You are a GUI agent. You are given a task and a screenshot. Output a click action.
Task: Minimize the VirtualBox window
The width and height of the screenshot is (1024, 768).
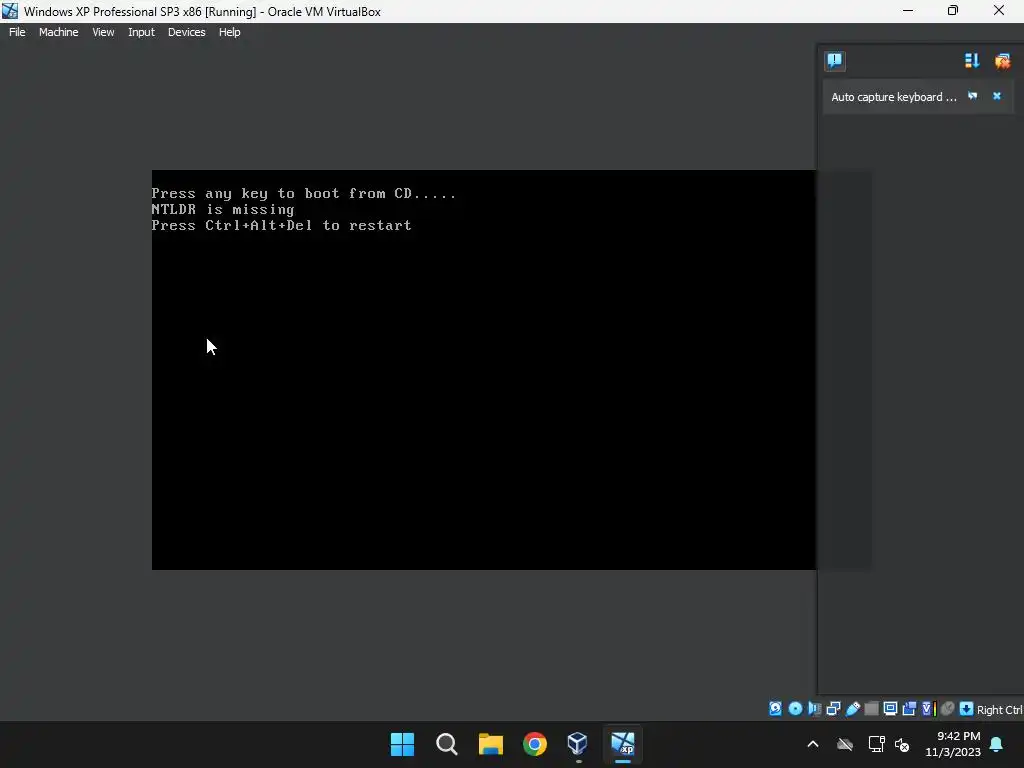tap(908, 11)
